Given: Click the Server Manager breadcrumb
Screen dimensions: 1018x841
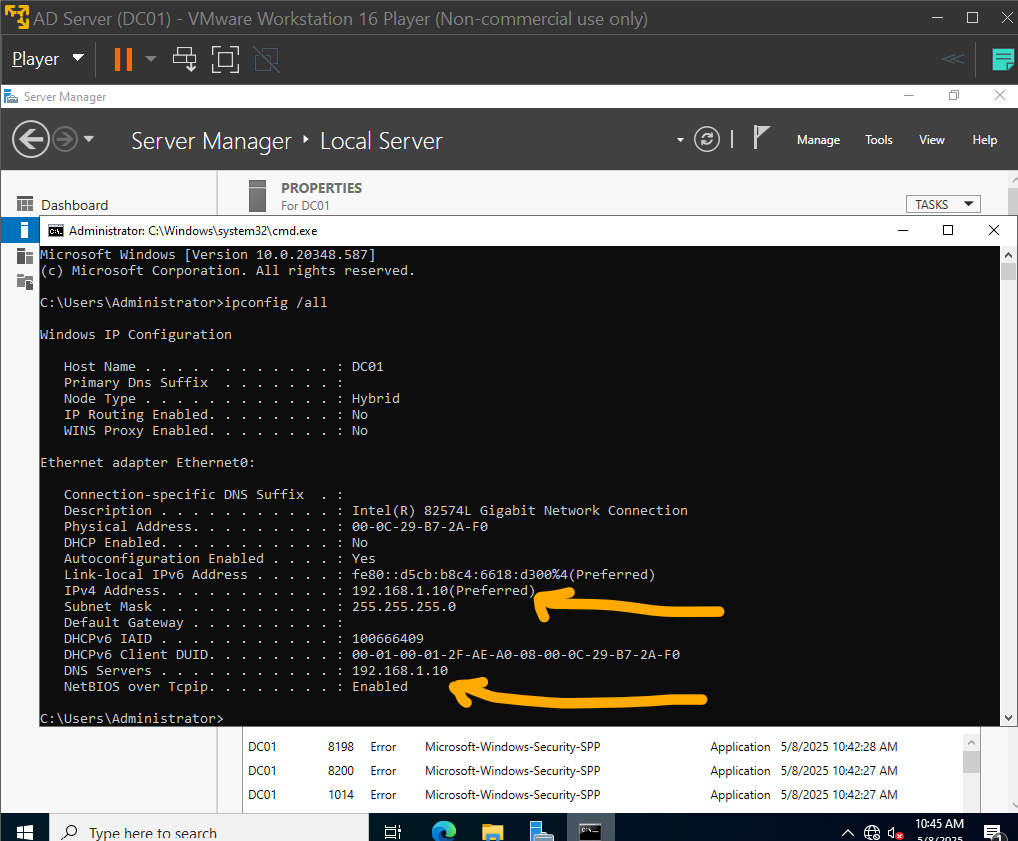Looking at the screenshot, I should (x=211, y=141).
